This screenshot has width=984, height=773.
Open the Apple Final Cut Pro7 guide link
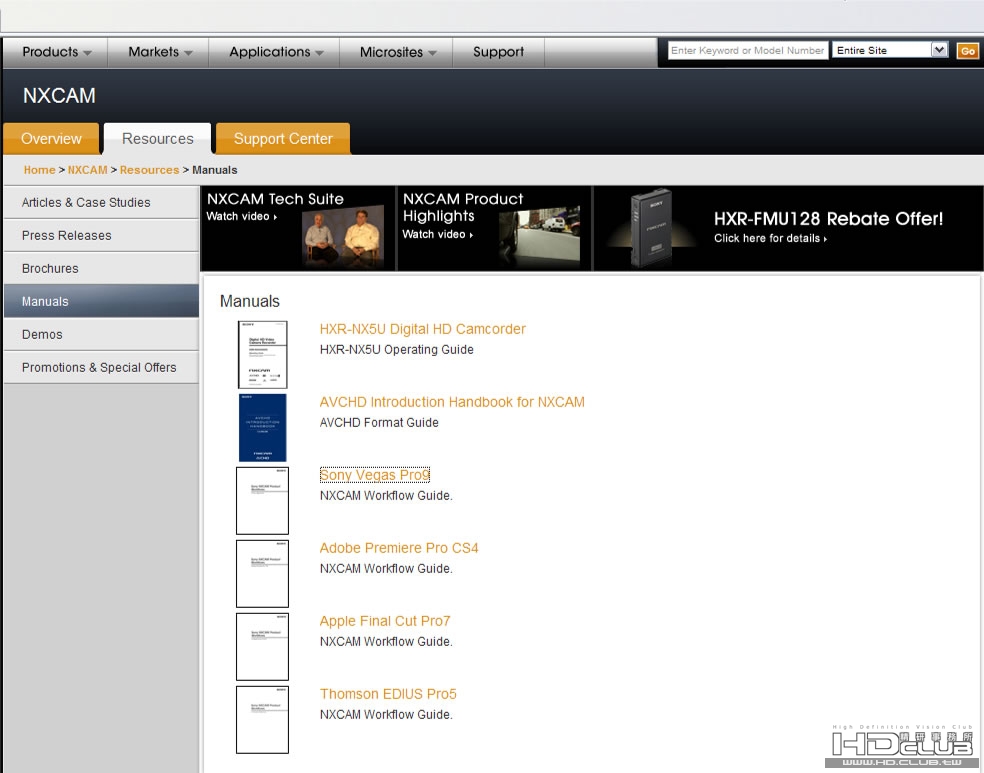(x=385, y=621)
